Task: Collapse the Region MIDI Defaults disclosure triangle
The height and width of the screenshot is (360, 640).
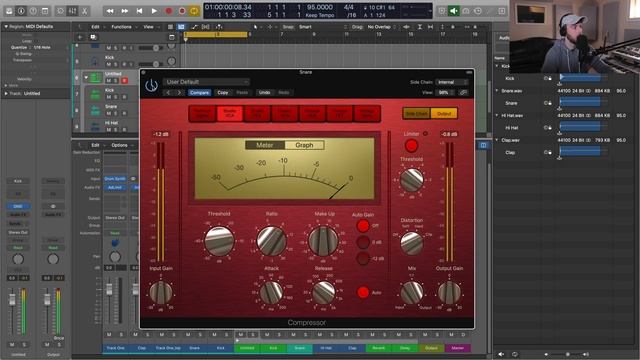Action: pyautogui.click(x=6, y=27)
